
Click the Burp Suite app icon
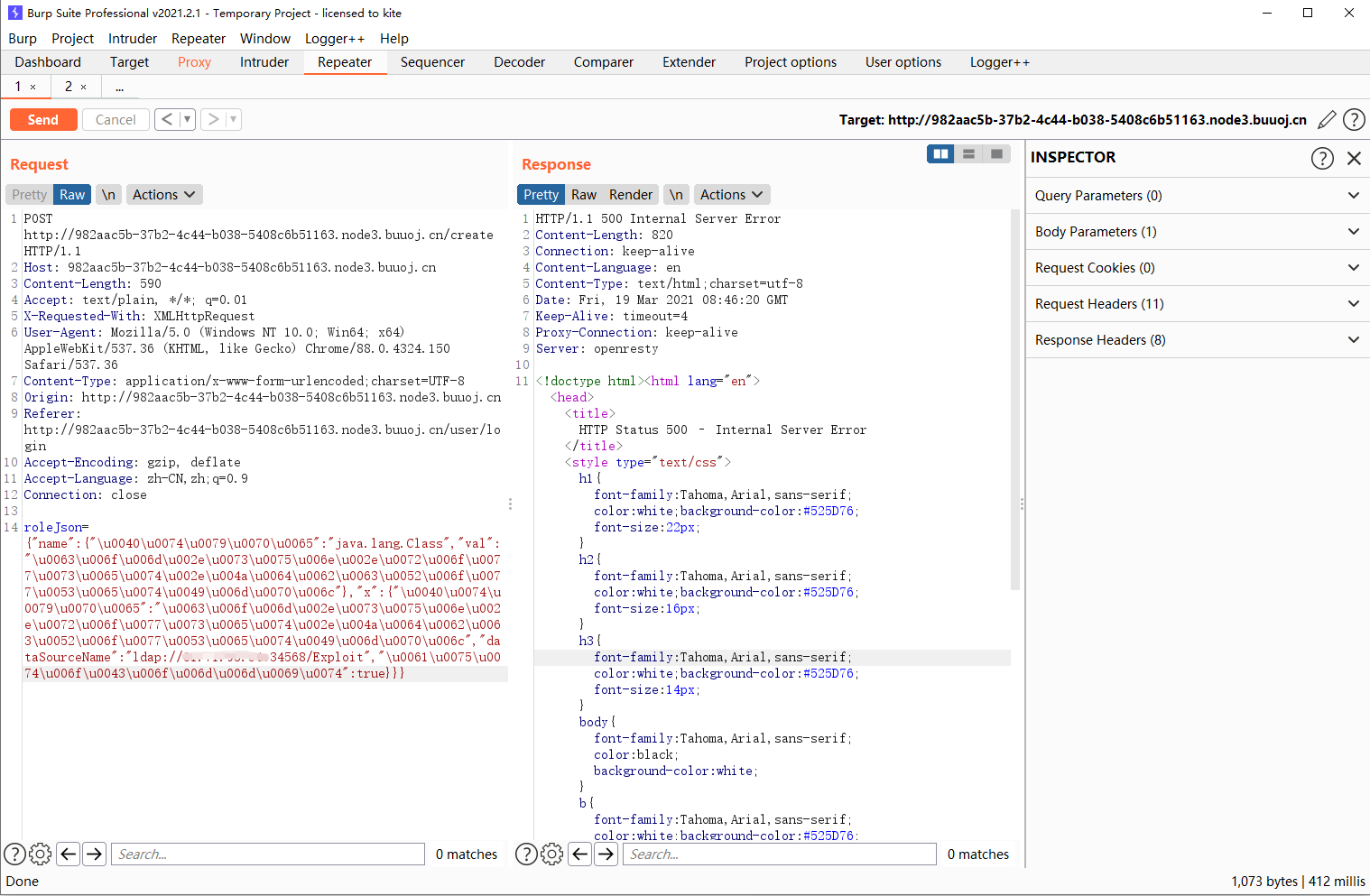coord(14,13)
